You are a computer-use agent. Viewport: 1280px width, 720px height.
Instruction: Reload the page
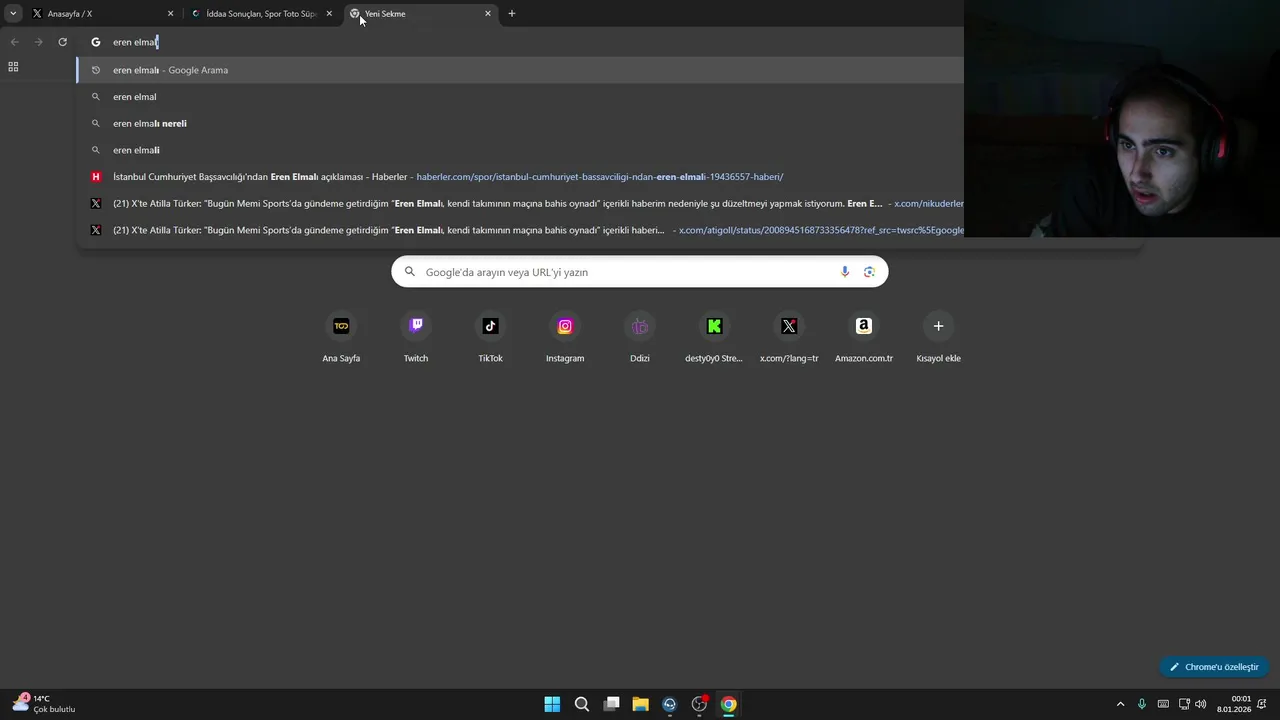point(62,42)
